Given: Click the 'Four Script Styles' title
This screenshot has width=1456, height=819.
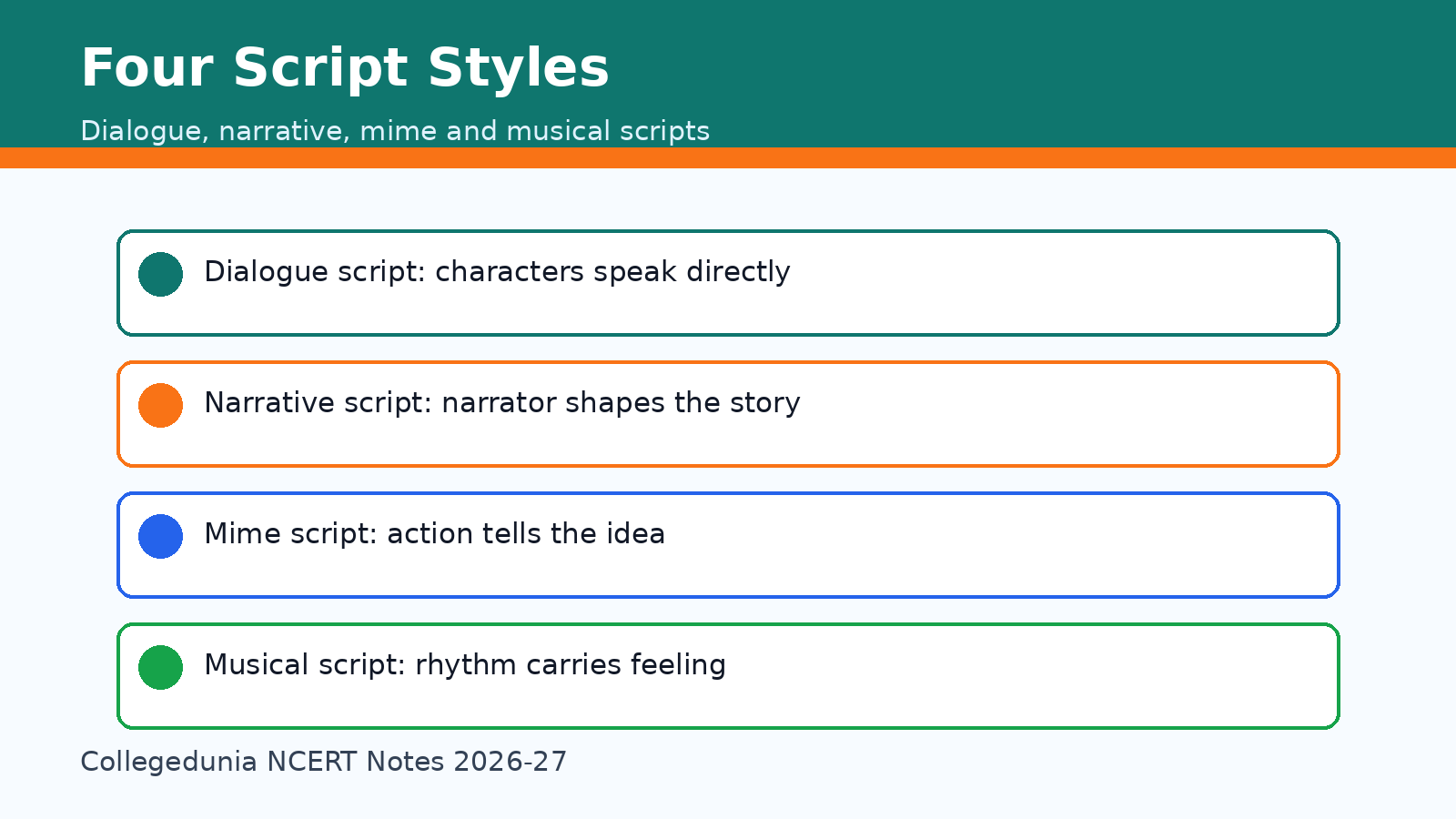Looking at the screenshot, I should 345,68.
